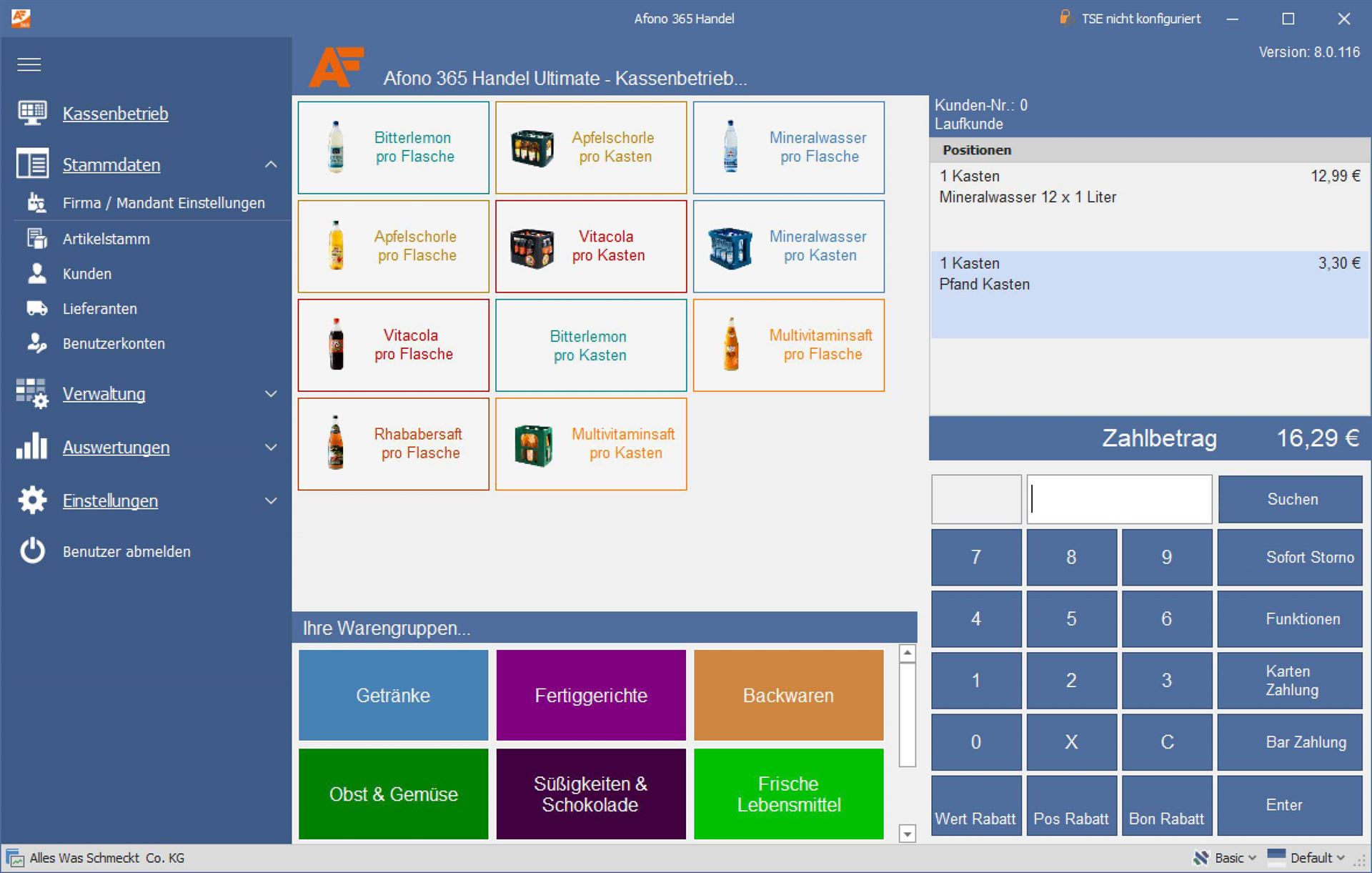Select the Mineralwasser pro Flasche bottle image
1372x873 pixels.
click(730, 147)
